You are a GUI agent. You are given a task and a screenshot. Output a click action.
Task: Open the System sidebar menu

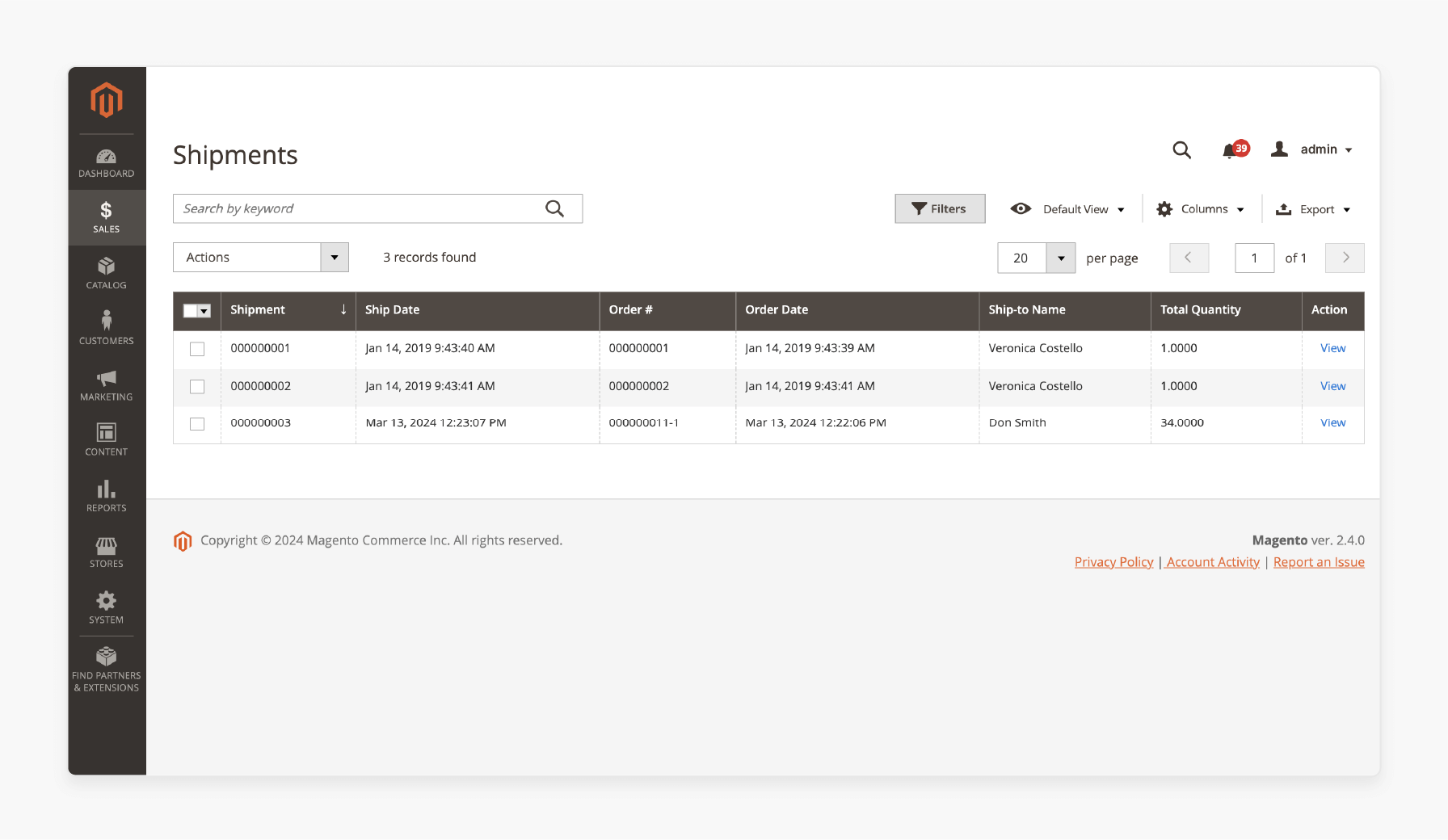coord(107,608)
